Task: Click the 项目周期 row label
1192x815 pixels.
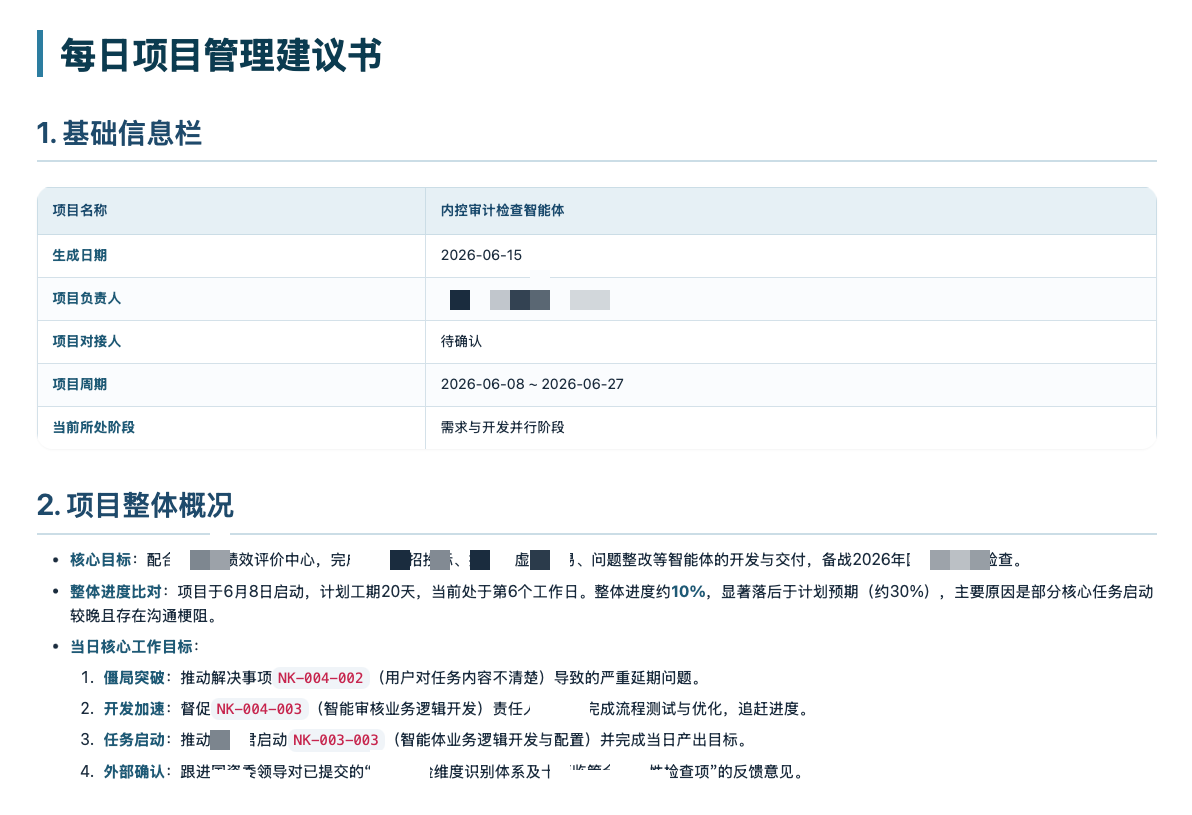Action: coord(79,384)
